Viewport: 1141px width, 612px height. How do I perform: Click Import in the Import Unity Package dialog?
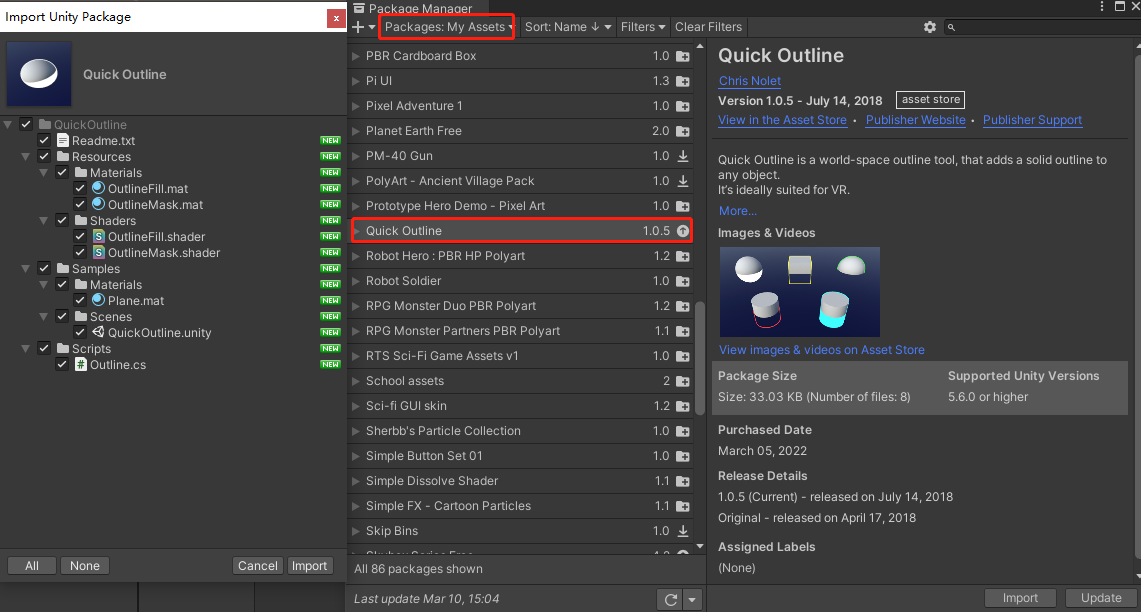pyautogui.click(x=309, y=565)
